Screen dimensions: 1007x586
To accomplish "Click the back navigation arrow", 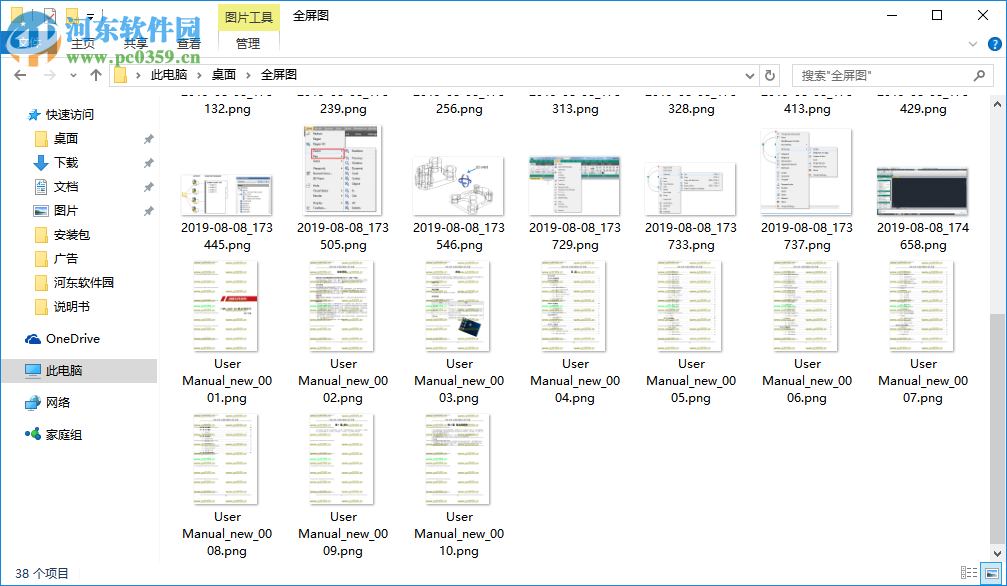I will [20, 74].
